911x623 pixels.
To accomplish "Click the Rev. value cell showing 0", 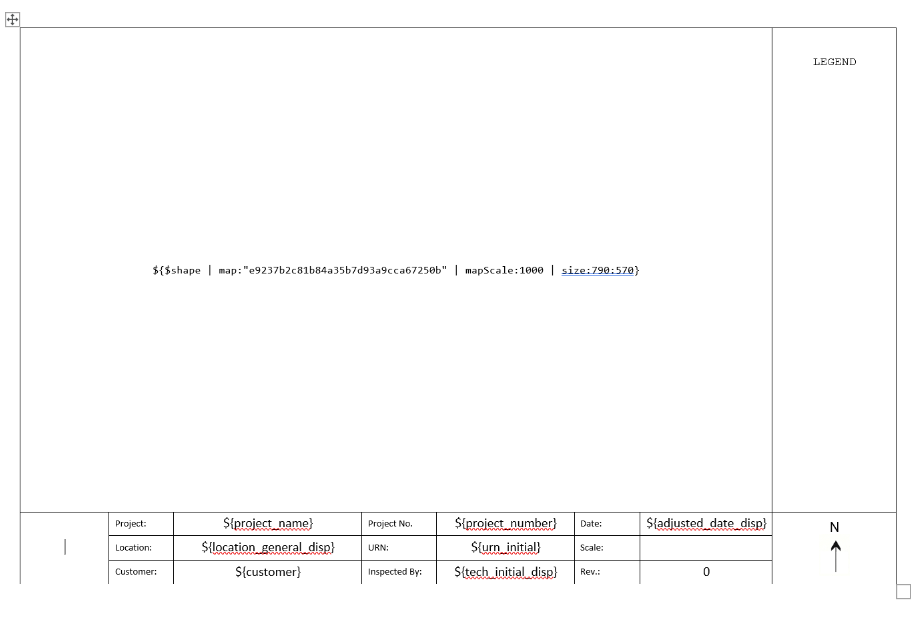I will (706, 572).
